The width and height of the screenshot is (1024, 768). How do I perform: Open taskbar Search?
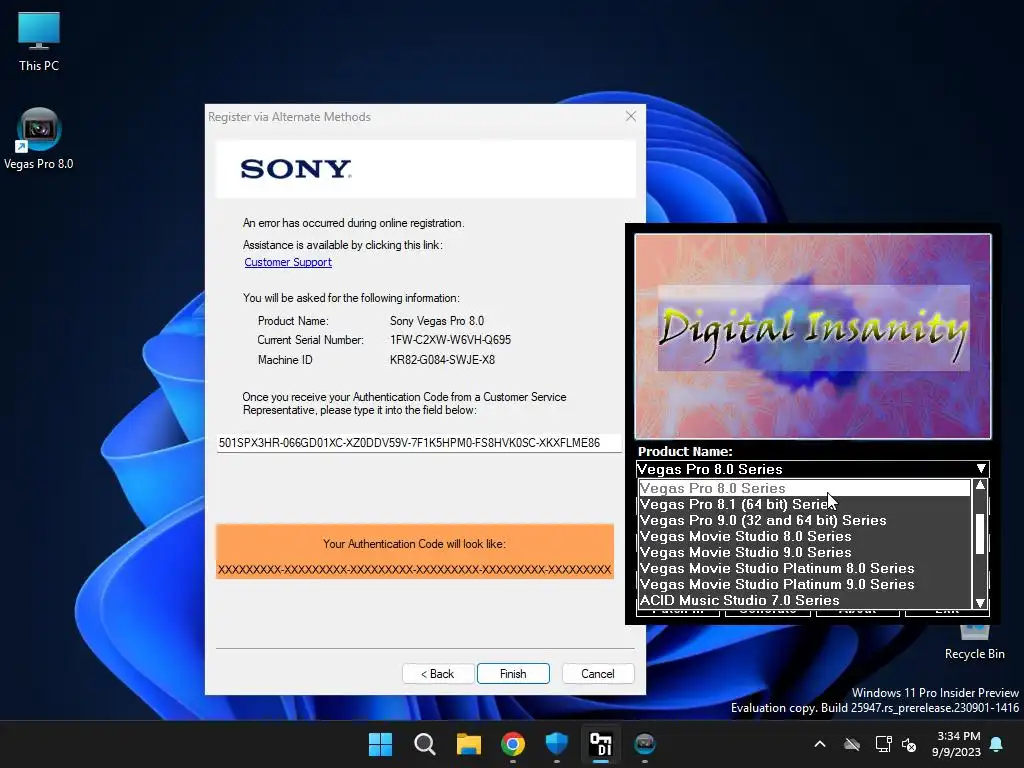pos(424,744)
